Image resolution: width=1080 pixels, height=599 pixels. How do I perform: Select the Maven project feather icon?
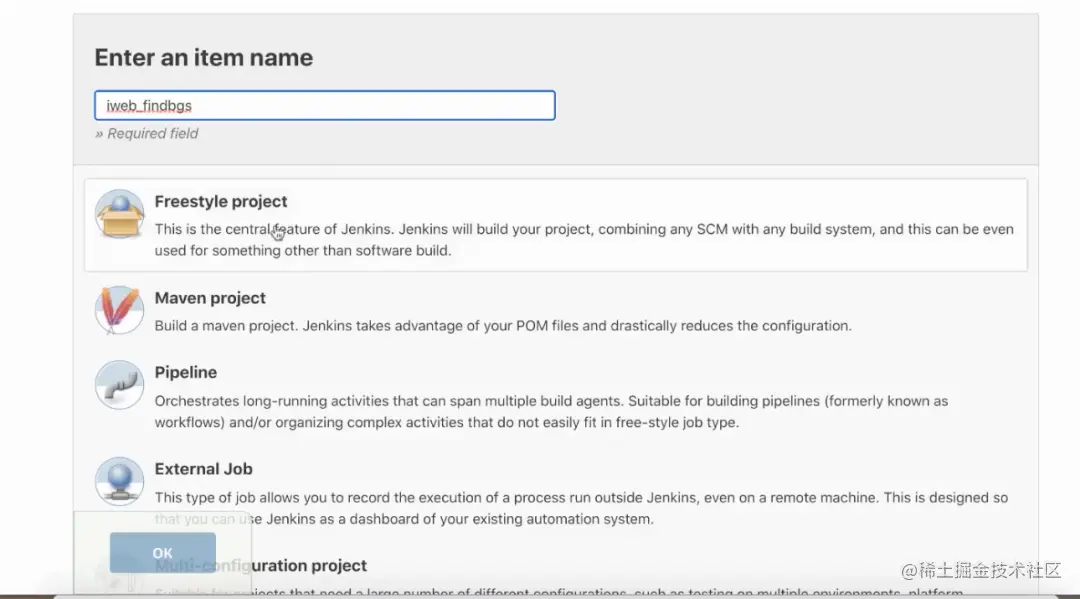click(119, 310)
